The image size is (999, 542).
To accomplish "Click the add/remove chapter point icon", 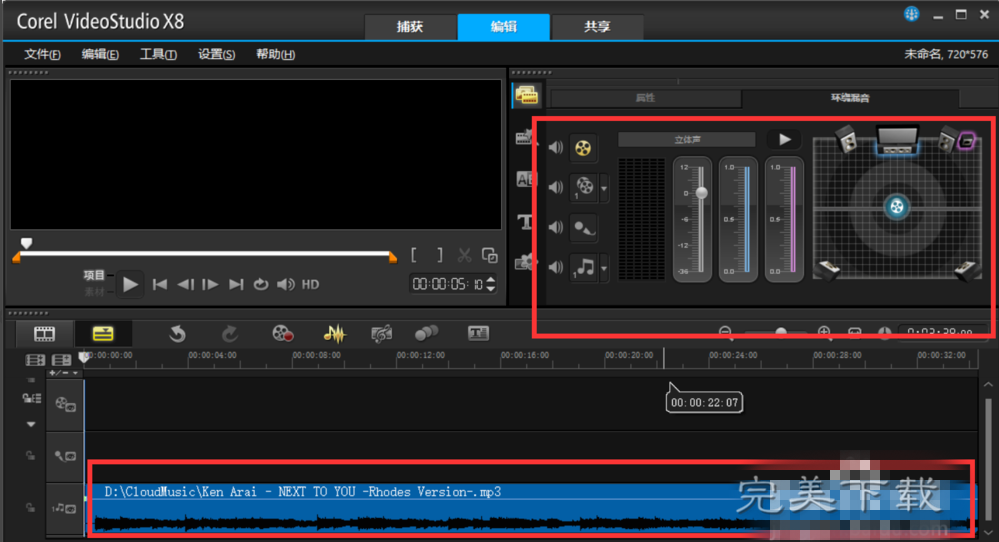I will (55, 373).
